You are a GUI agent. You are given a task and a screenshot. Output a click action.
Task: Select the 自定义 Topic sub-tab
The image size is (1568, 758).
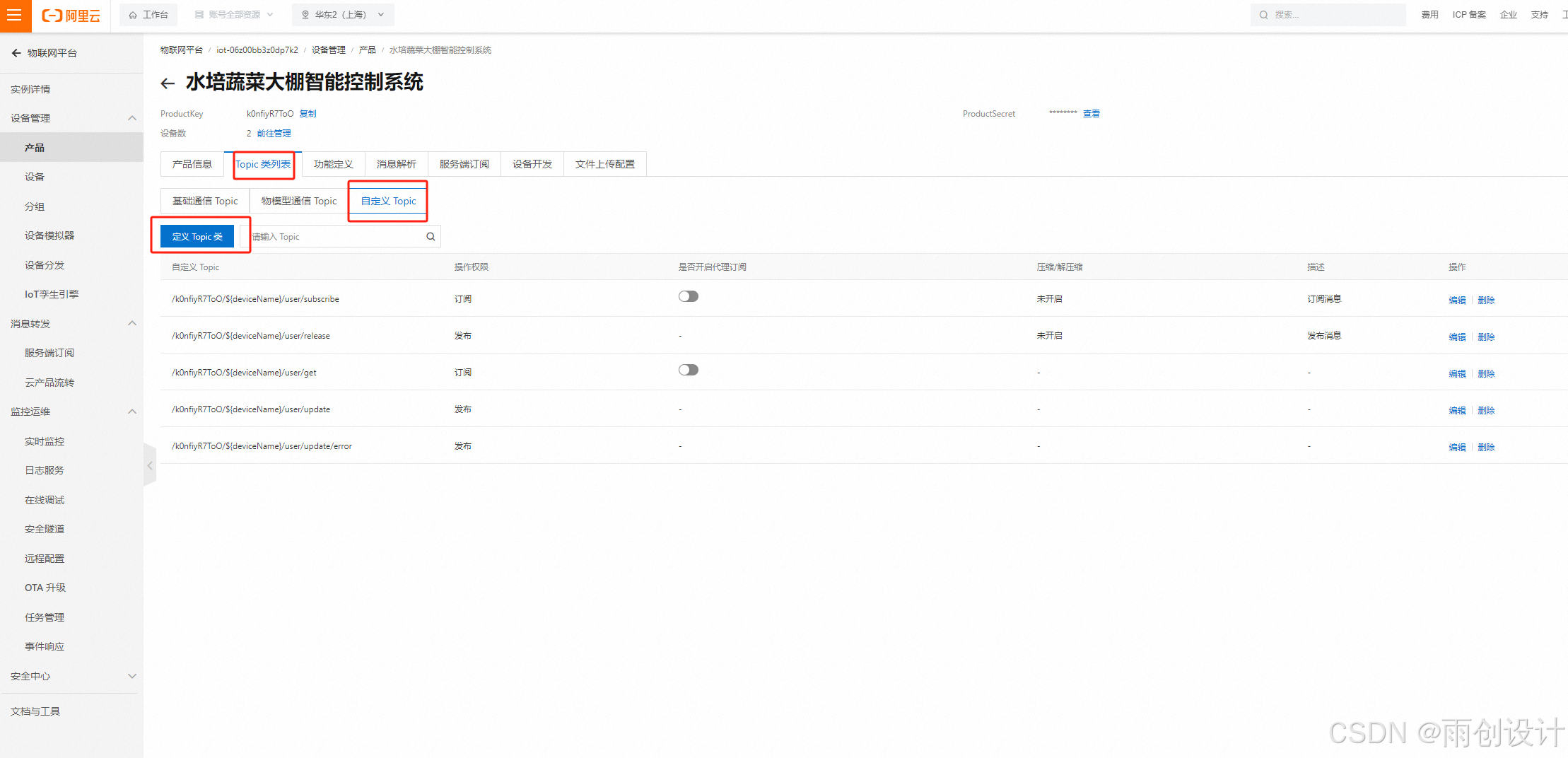pos(389,201)
